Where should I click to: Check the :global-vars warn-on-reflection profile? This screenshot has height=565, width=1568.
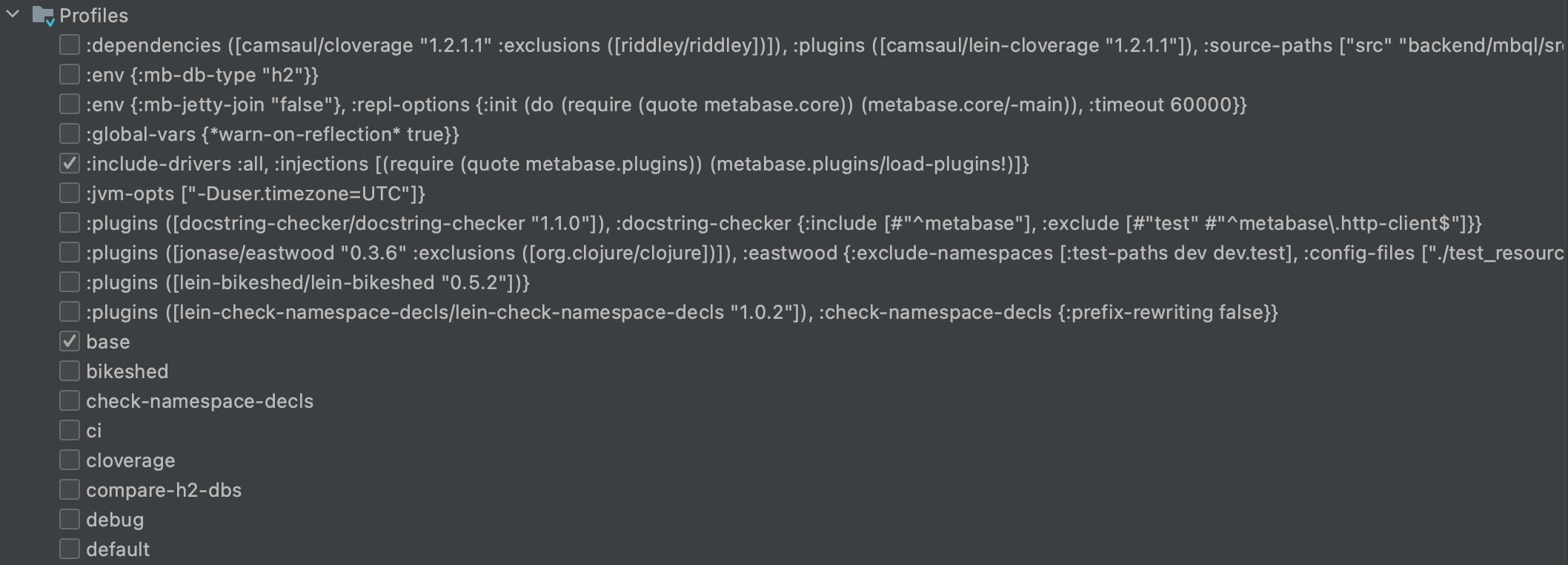click(69, 133)
